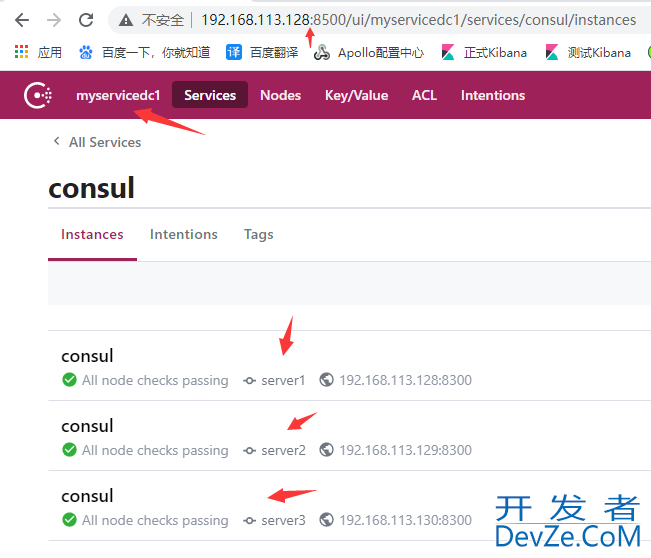Click the 不安全 security label
The image size is (651, 558).
[x=163, y=20]
